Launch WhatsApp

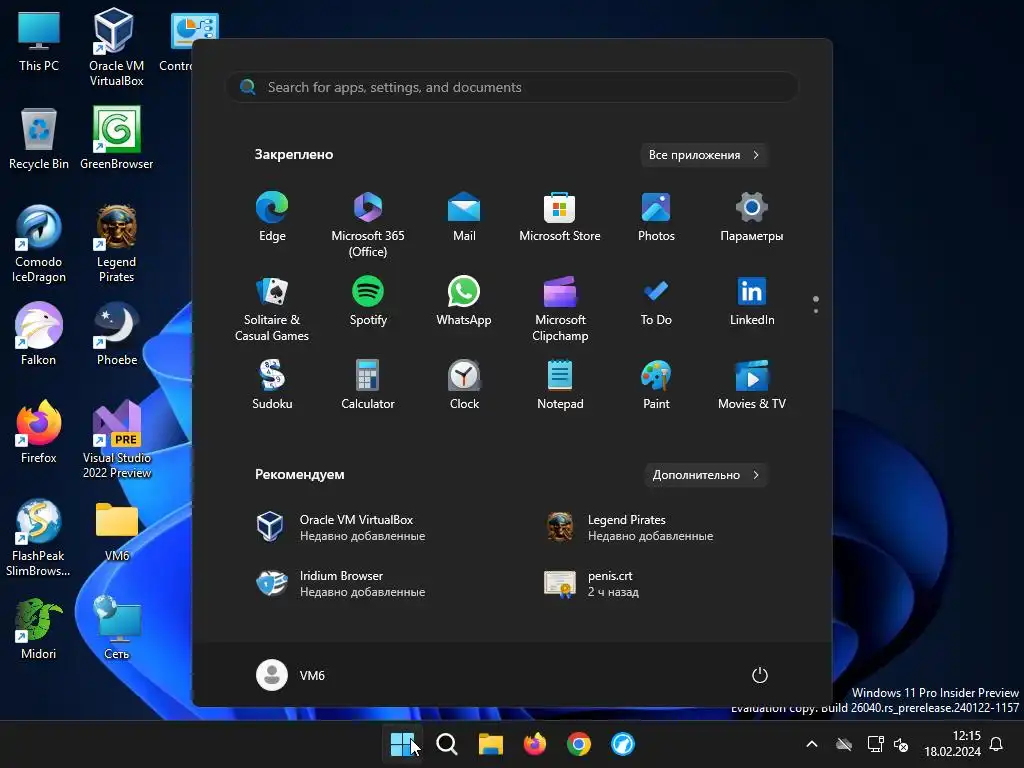point(464,300)
